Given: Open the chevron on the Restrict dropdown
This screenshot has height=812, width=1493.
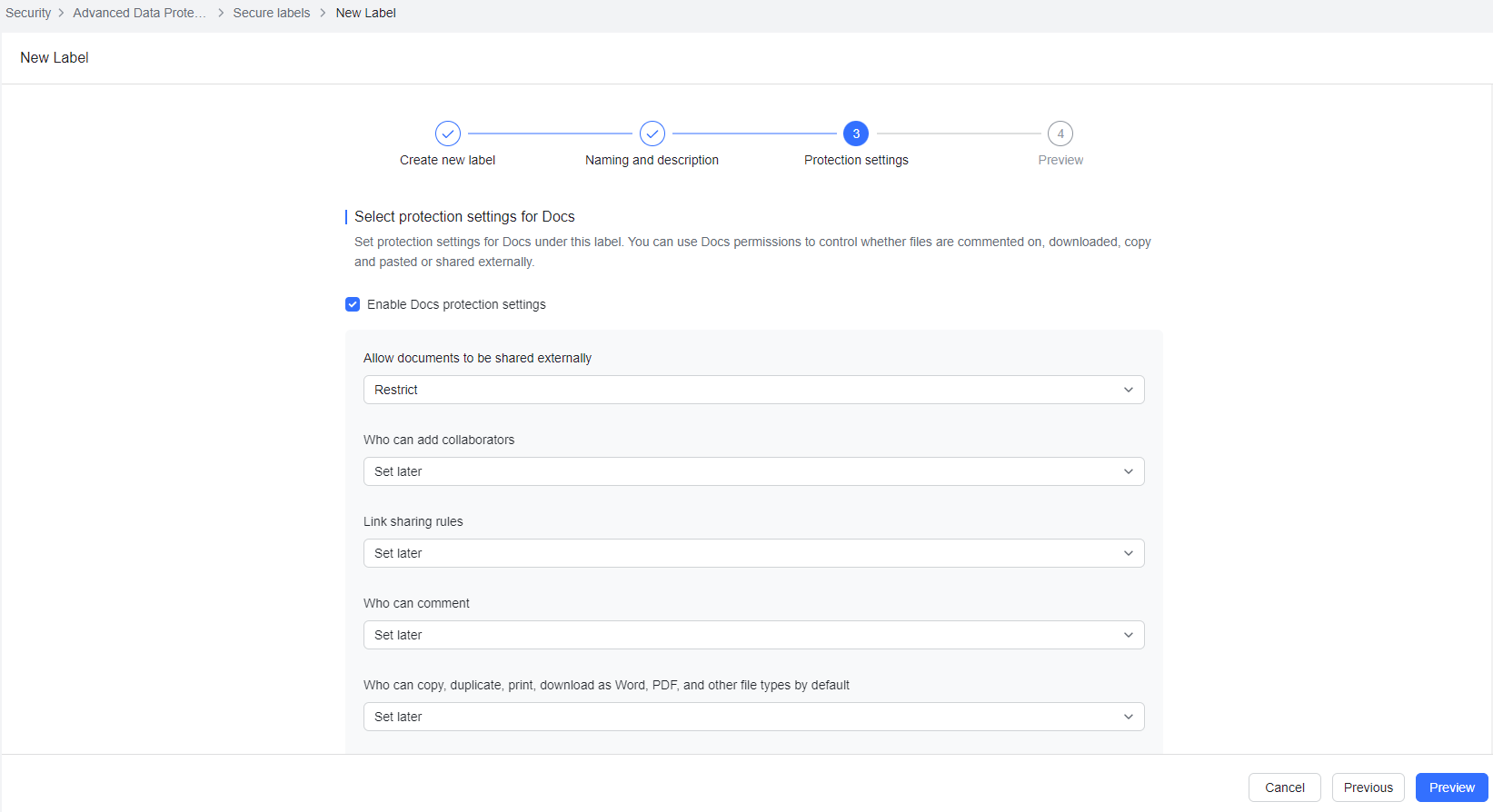Looking at the screenshot, I should [1129, 389].
